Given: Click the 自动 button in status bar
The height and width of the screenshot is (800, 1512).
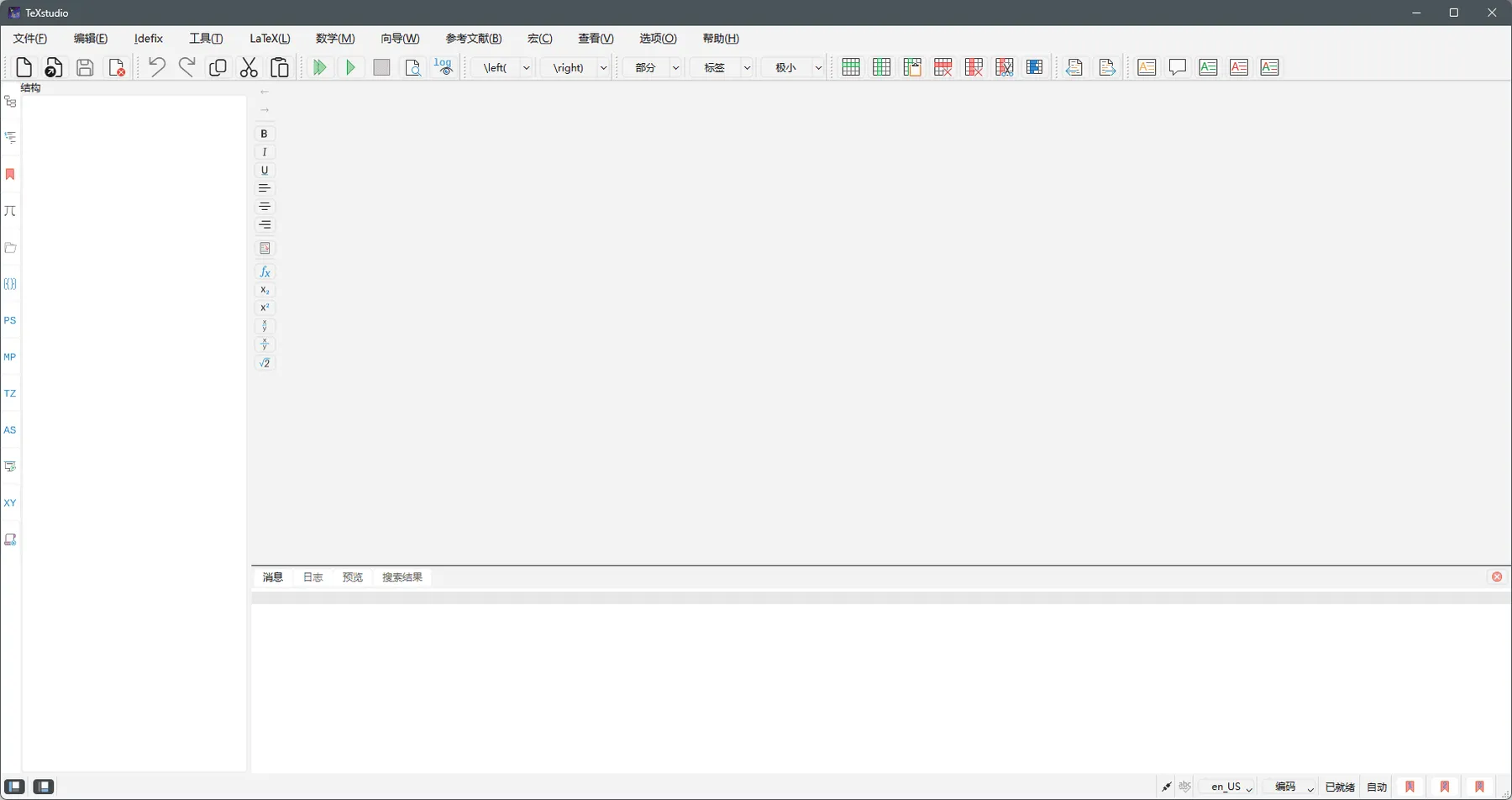Looking at the screenshot, I should (1377, 787).
